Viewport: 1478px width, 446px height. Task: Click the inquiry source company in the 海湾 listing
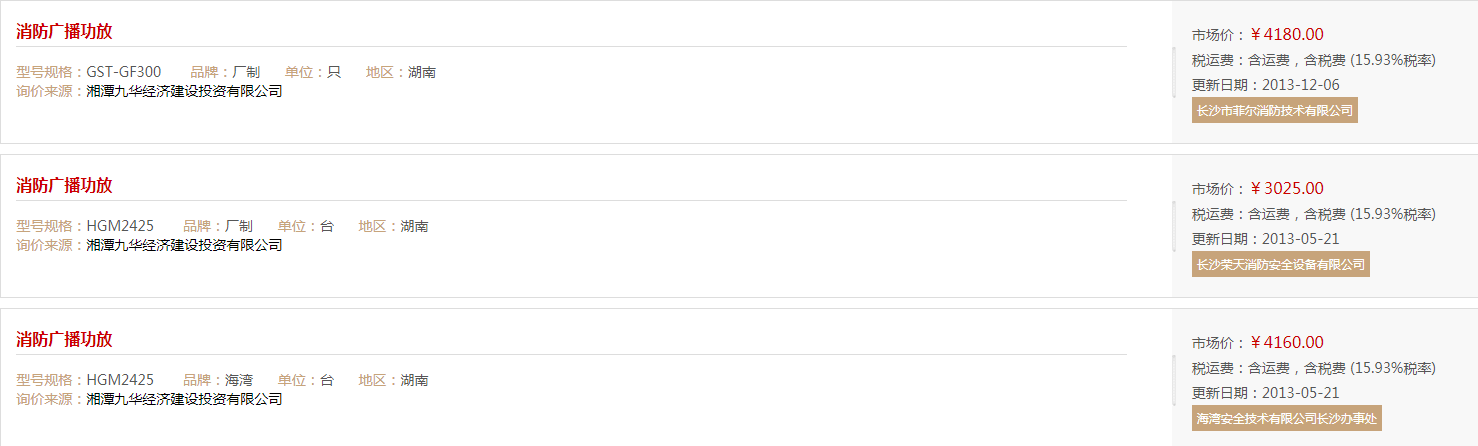184,399
